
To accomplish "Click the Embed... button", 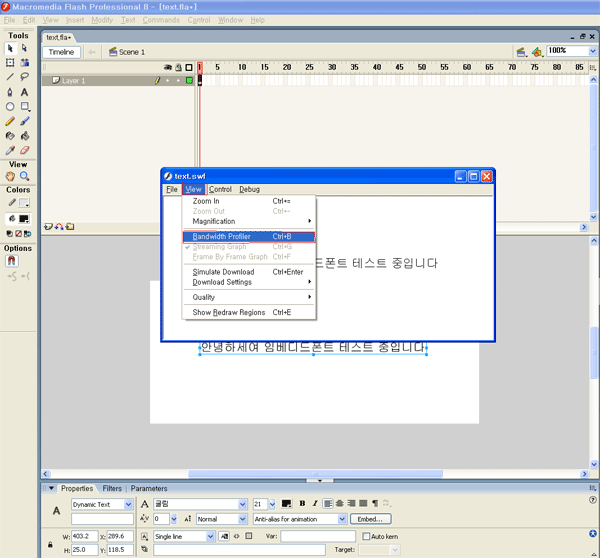I will click(x=370, y=519).
